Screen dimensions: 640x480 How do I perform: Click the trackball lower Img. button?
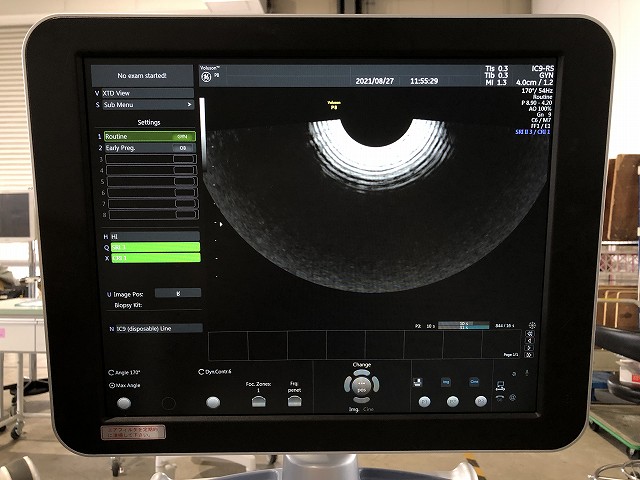(x=361, y=400)
